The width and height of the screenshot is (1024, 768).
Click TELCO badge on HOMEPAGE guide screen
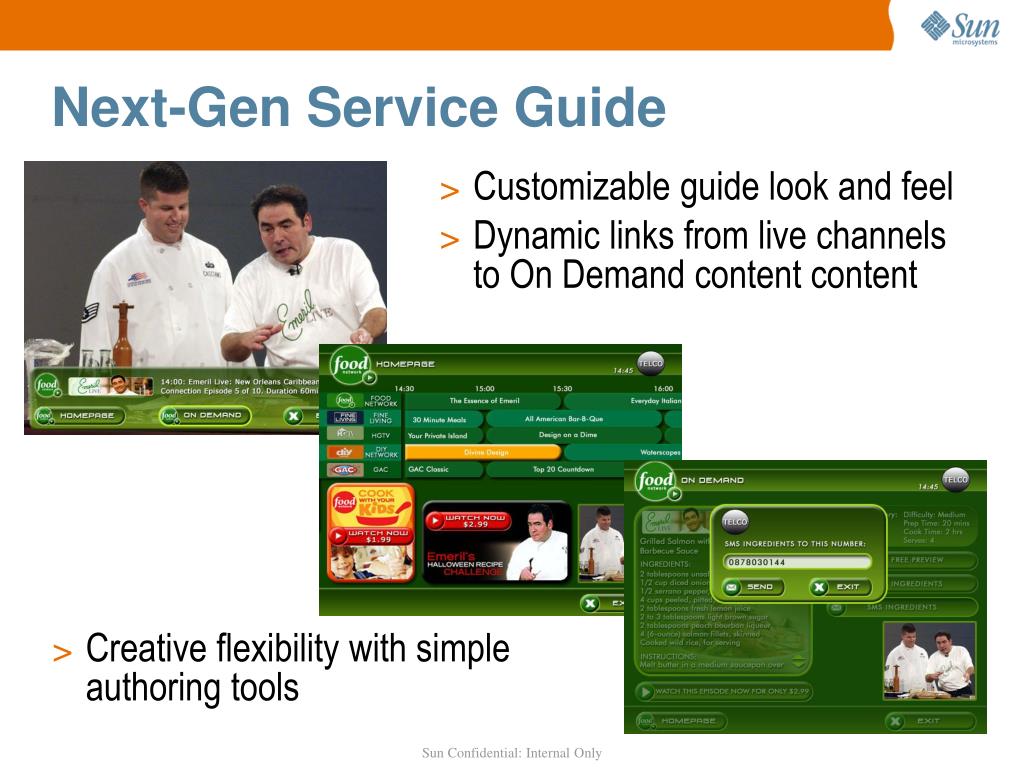point(650,363)
